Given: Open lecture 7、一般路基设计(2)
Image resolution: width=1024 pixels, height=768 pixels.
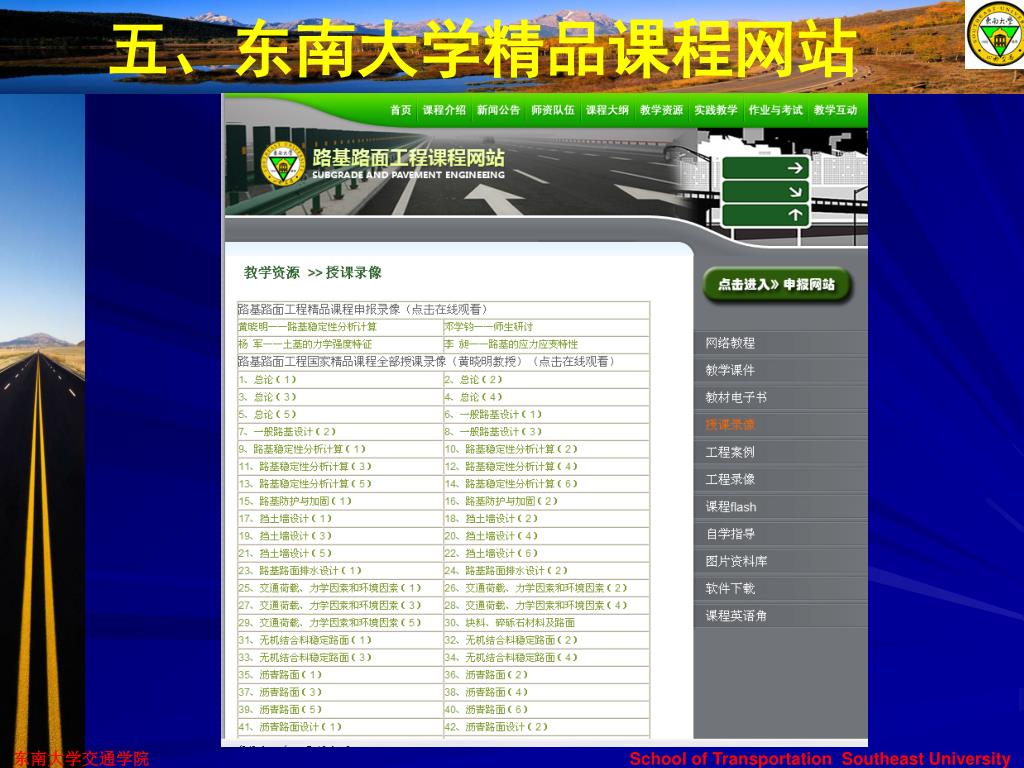Looking at the screenshot, I should [287, 432].
